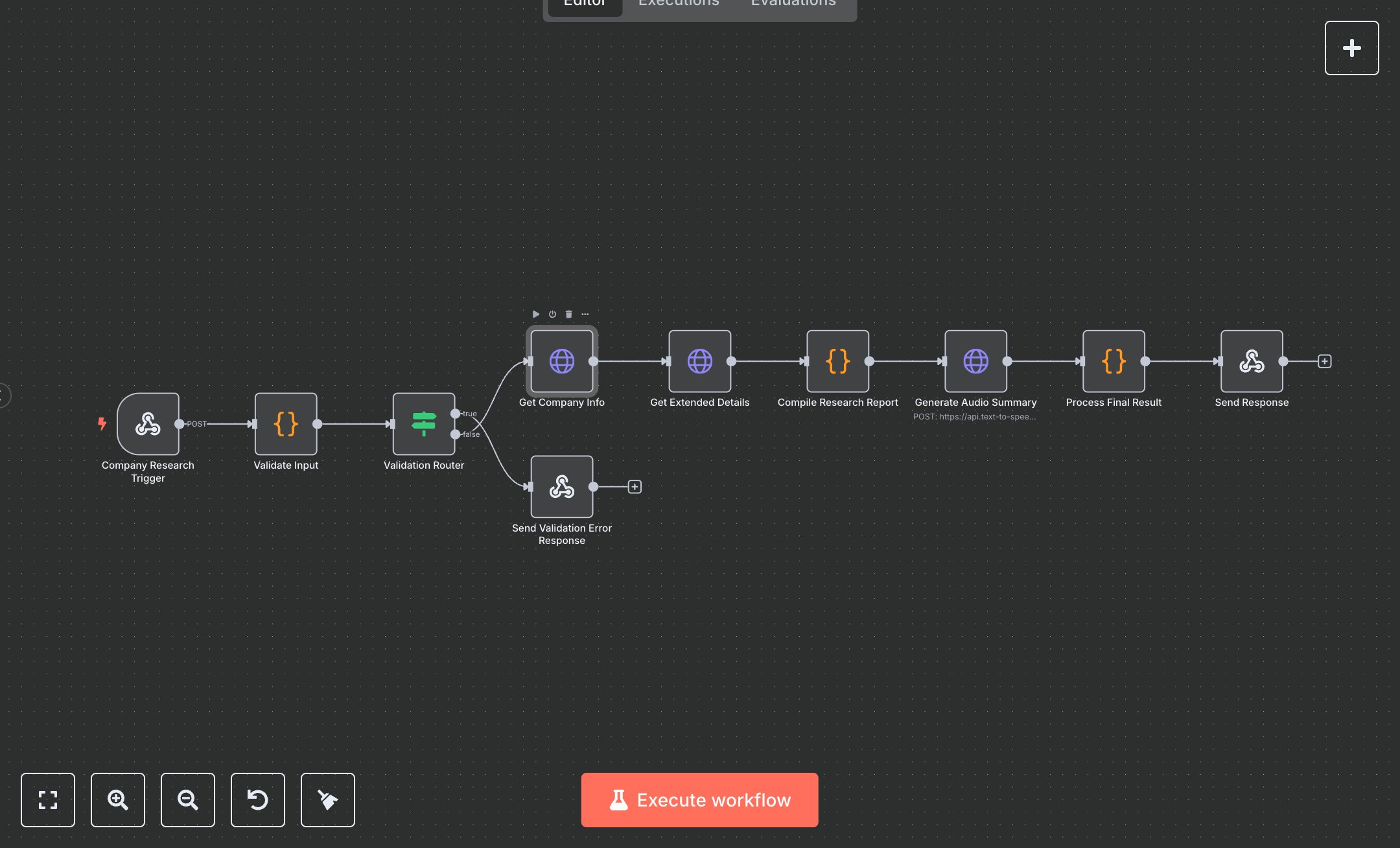Run the Get Company Info node via its play icon
The height and width of the screenshot is (848, 1400).
pyautogui.click(x=536, y=314)
